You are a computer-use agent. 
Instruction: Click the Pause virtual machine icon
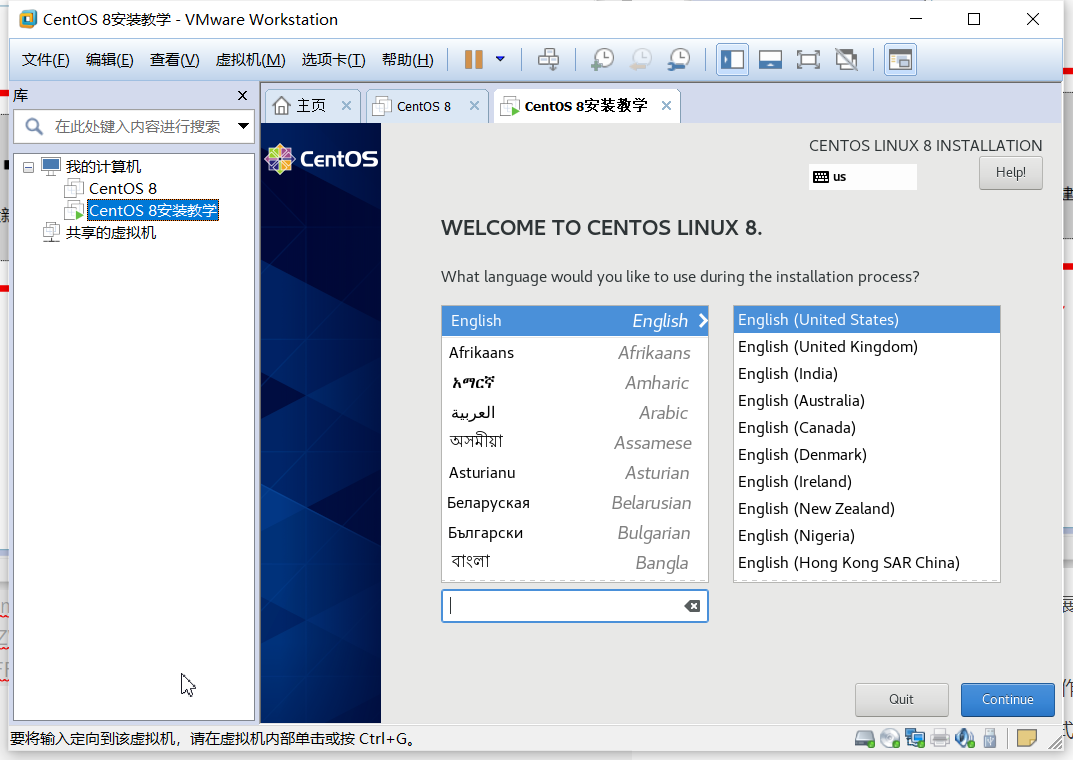click(474, 60)
